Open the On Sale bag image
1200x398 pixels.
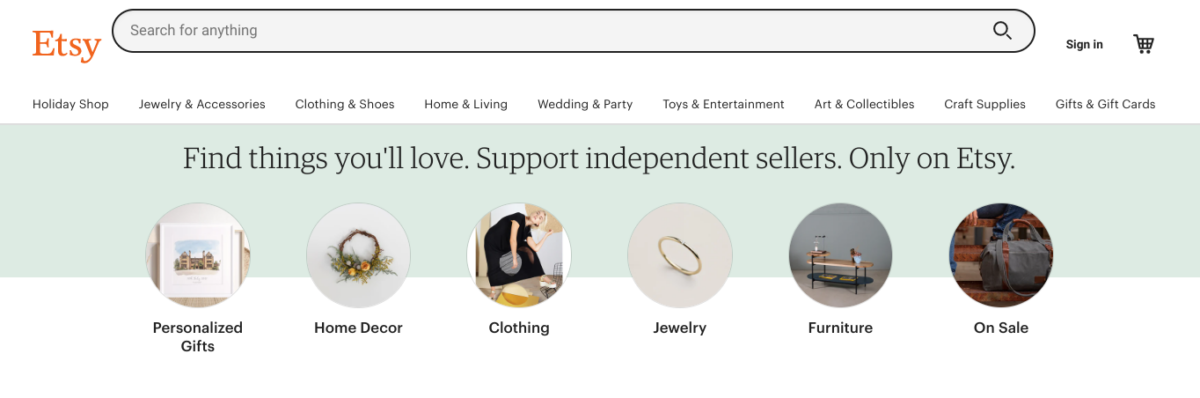click(x=1001, y=255)
